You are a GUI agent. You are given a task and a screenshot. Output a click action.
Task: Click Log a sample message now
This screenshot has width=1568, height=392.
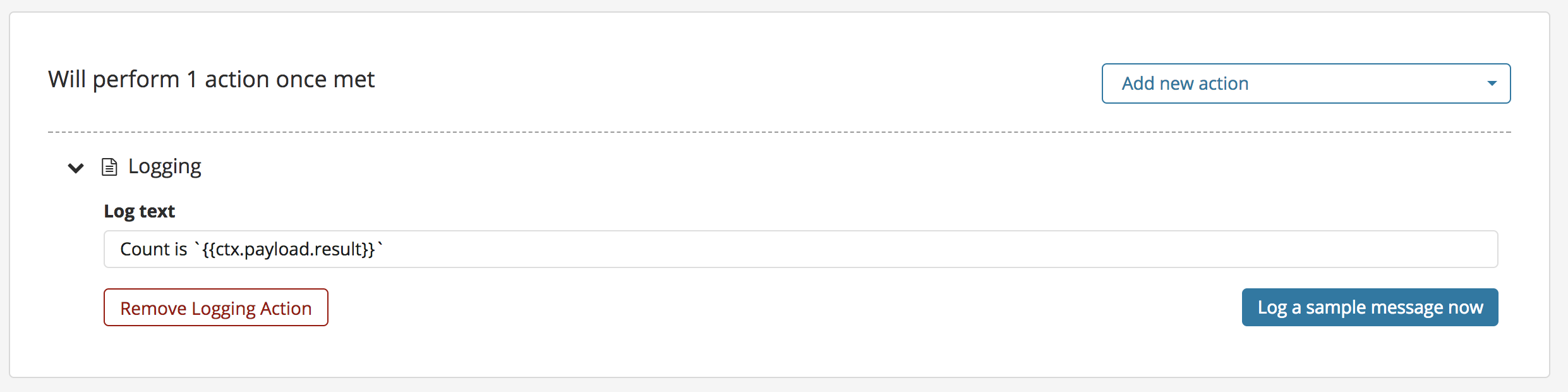(1370, 307)
